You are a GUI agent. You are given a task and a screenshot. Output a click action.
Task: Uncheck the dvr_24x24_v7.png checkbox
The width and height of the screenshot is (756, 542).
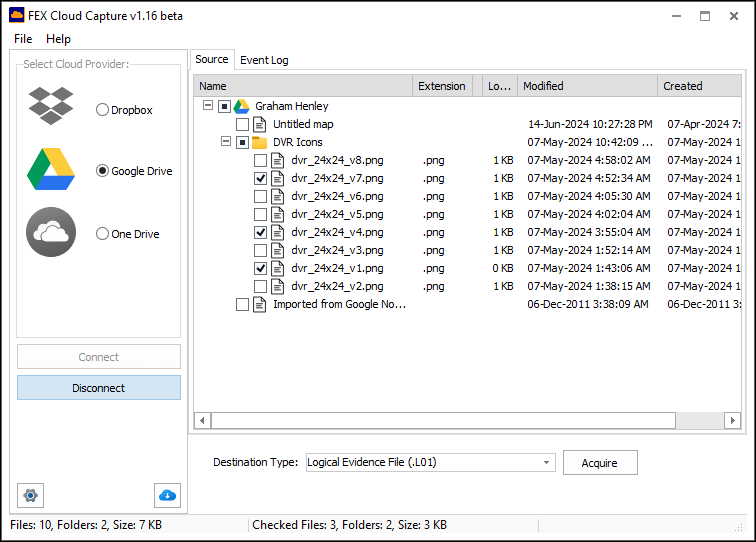click(261, 178)
